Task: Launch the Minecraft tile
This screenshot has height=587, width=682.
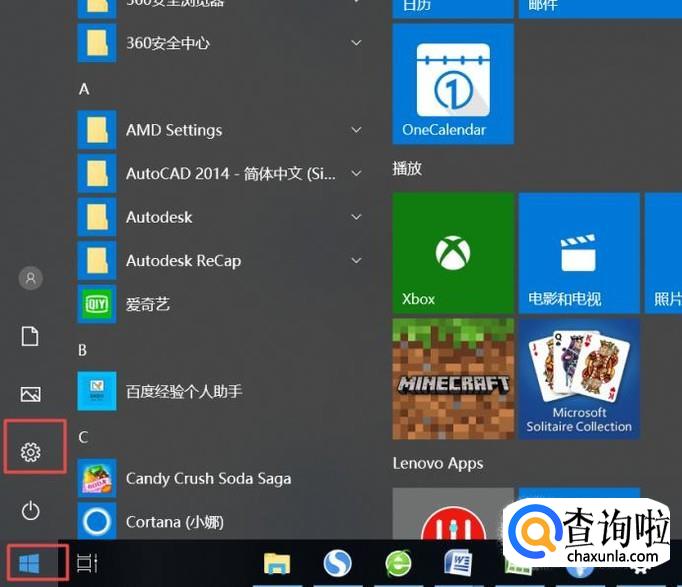Action: 453,379
